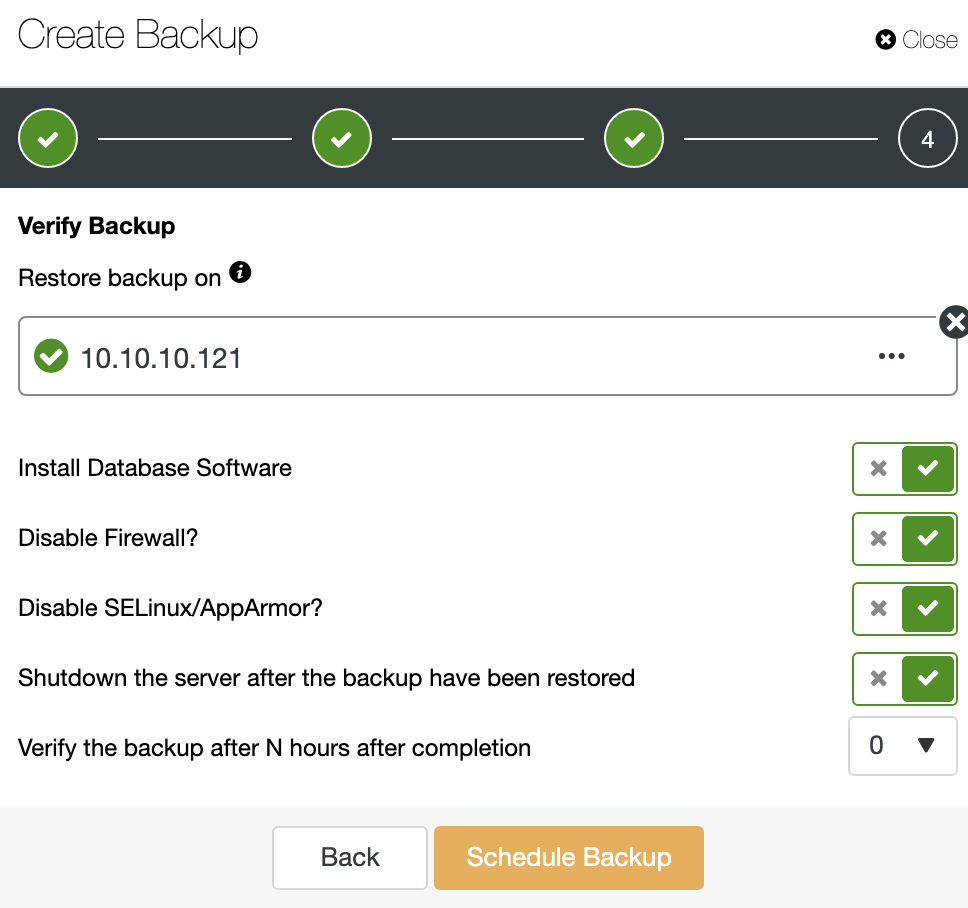Screen dimensions: 968x908
Task: Click the 'Install Database Software' label
Action: click(155, 468)
